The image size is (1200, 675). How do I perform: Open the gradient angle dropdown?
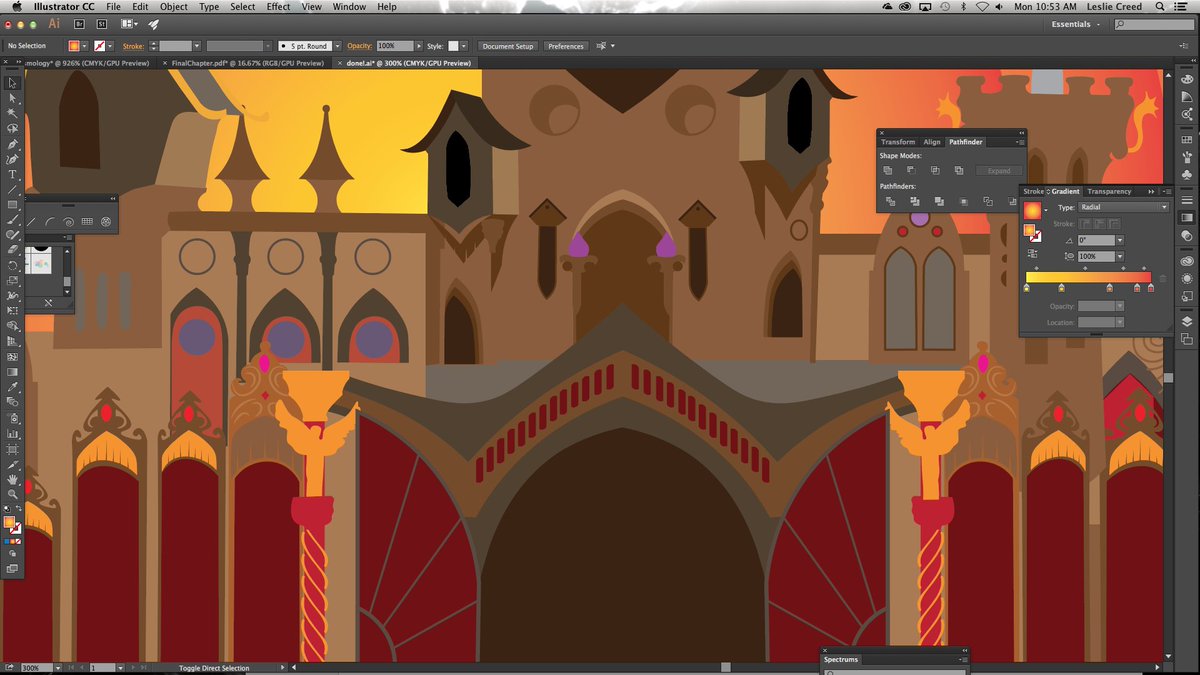click(x=1120, y=240)
